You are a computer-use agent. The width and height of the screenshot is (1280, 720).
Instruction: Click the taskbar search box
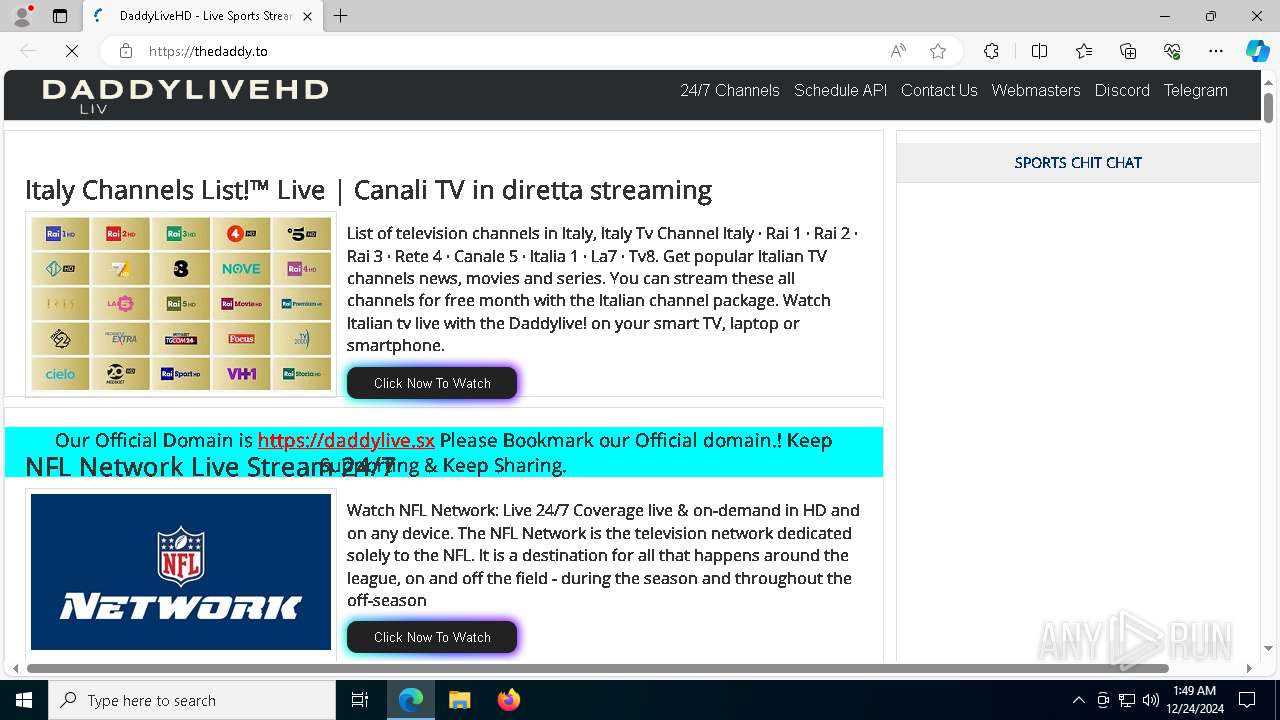192,700
